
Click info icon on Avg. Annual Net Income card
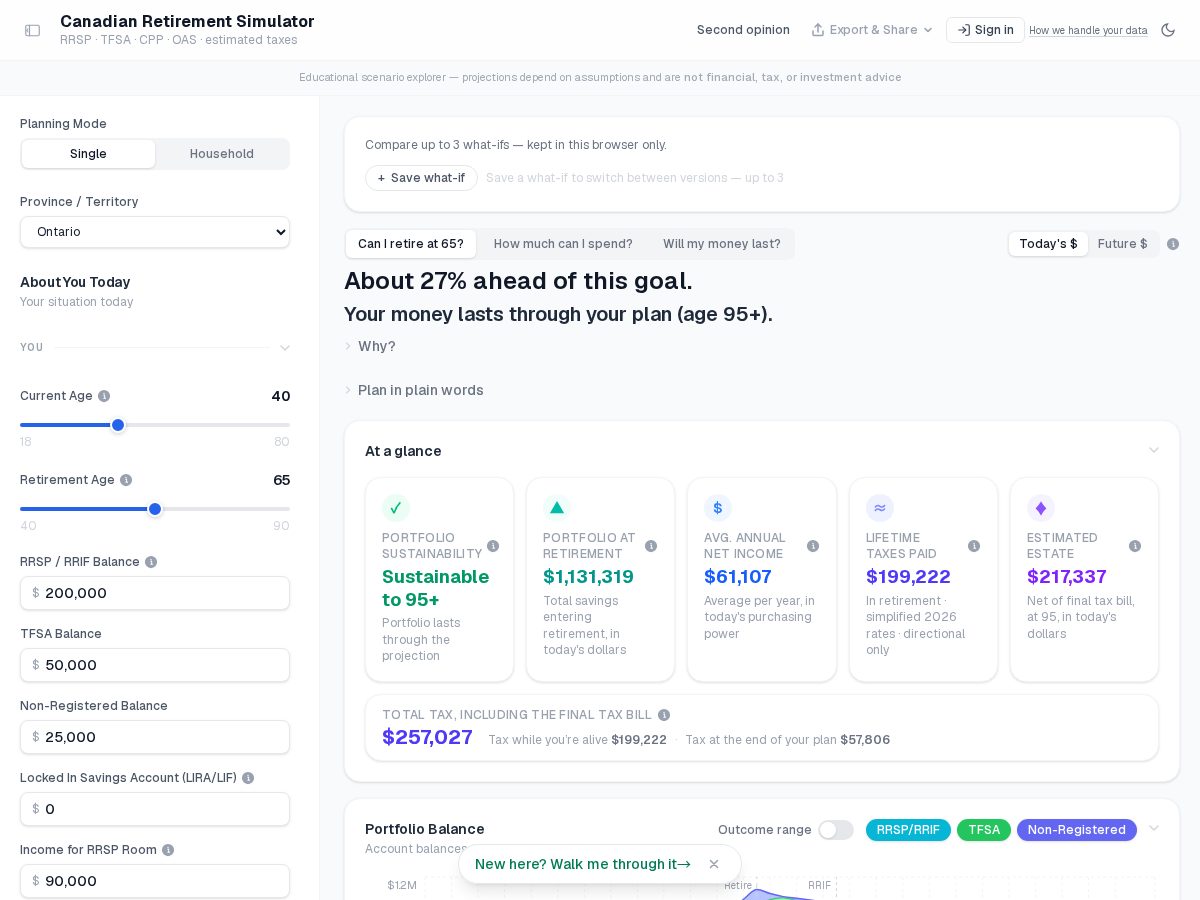(x=813, y=546)
